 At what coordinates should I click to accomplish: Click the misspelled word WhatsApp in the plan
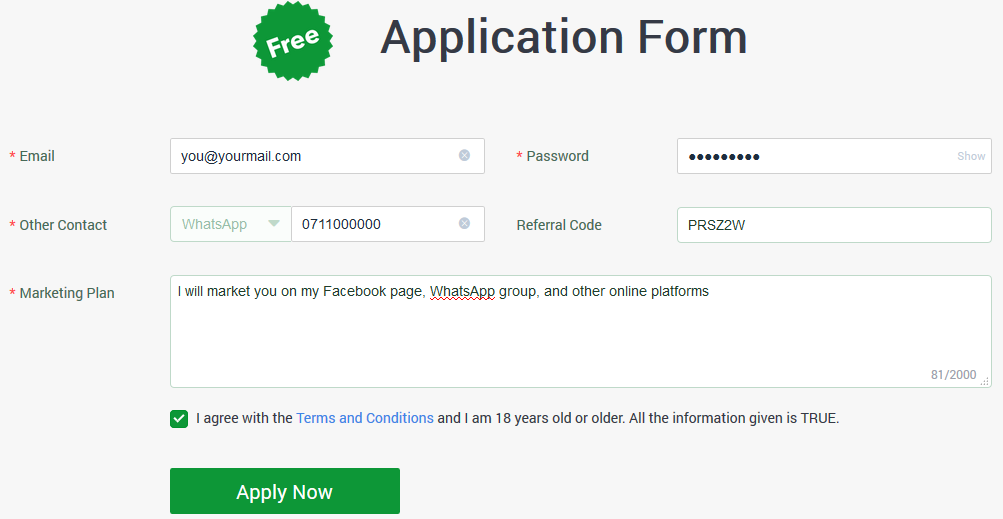462,292
